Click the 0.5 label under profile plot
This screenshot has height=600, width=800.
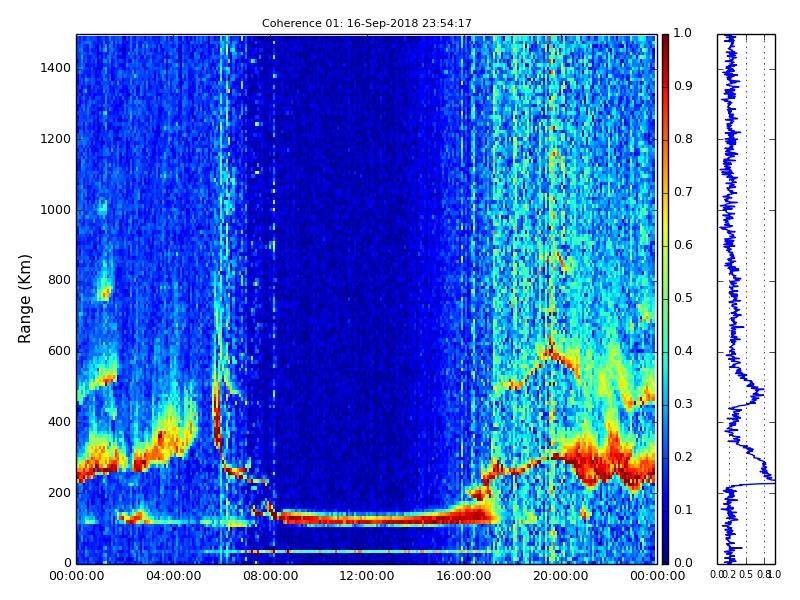pyautogui.click(x=746, y=574)
